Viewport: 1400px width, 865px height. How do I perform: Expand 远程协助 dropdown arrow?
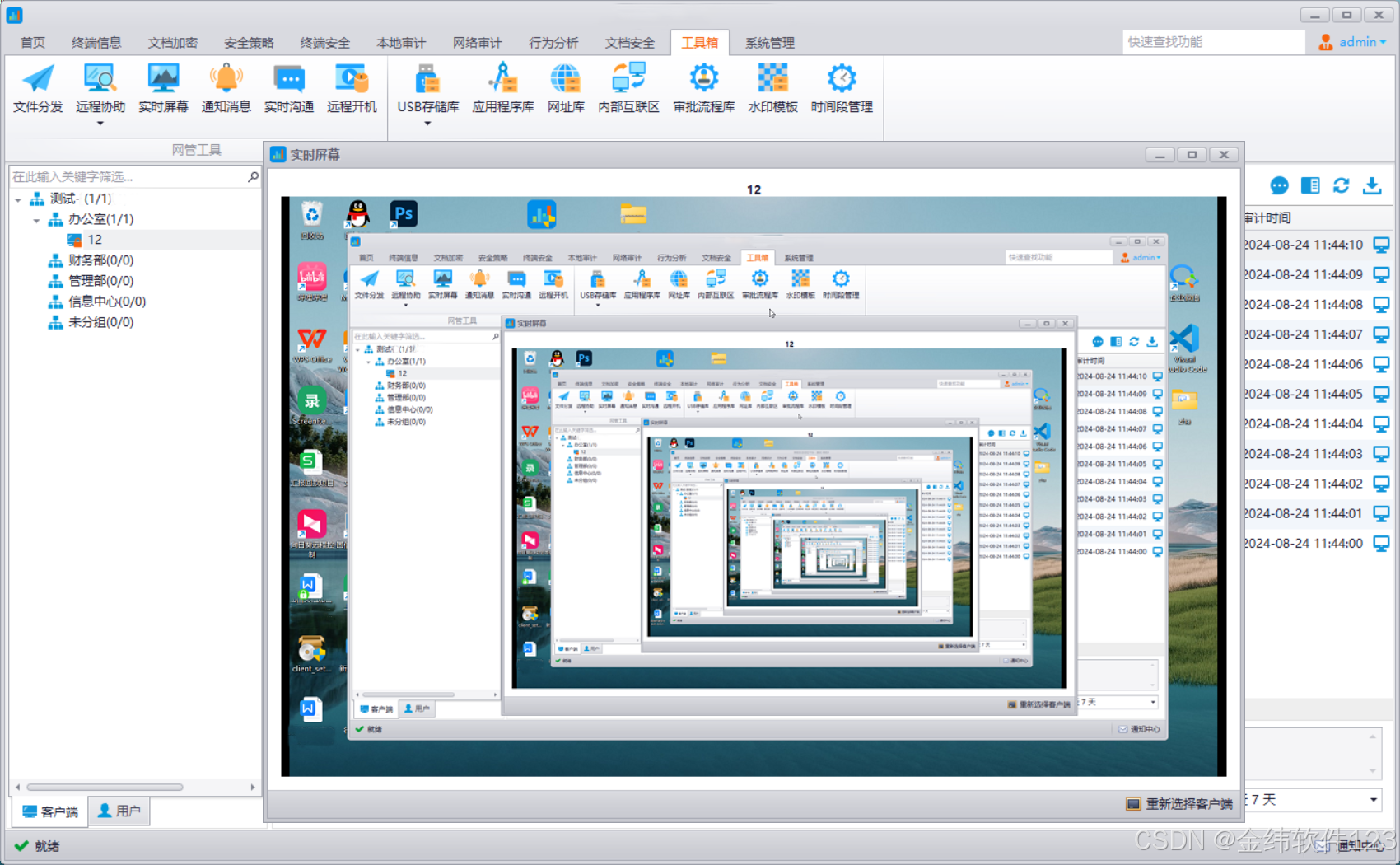coord(100,124)
